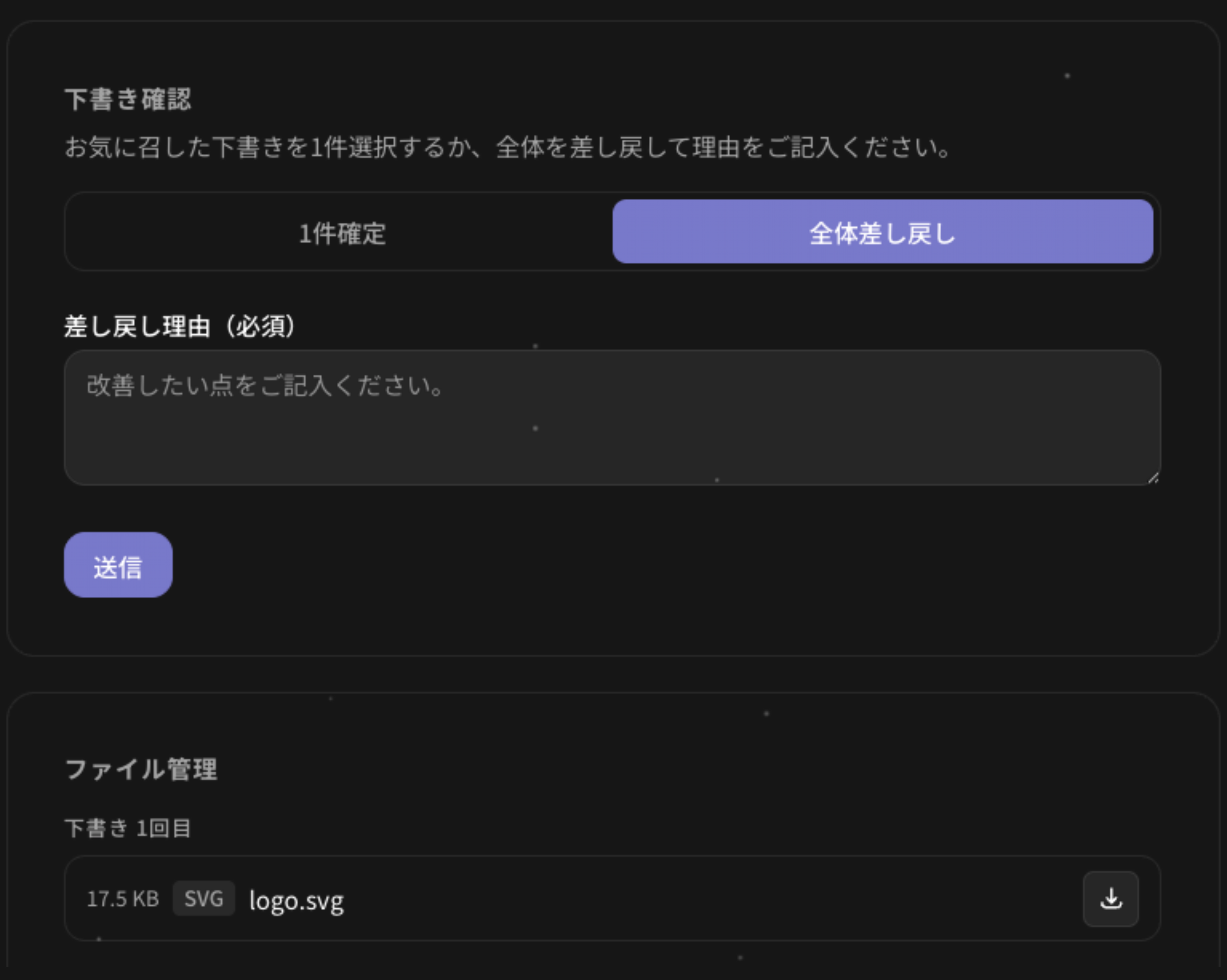Click the blank gap between the two cards
Viewport: 1227px width, 980px height.
click(612, 674)
